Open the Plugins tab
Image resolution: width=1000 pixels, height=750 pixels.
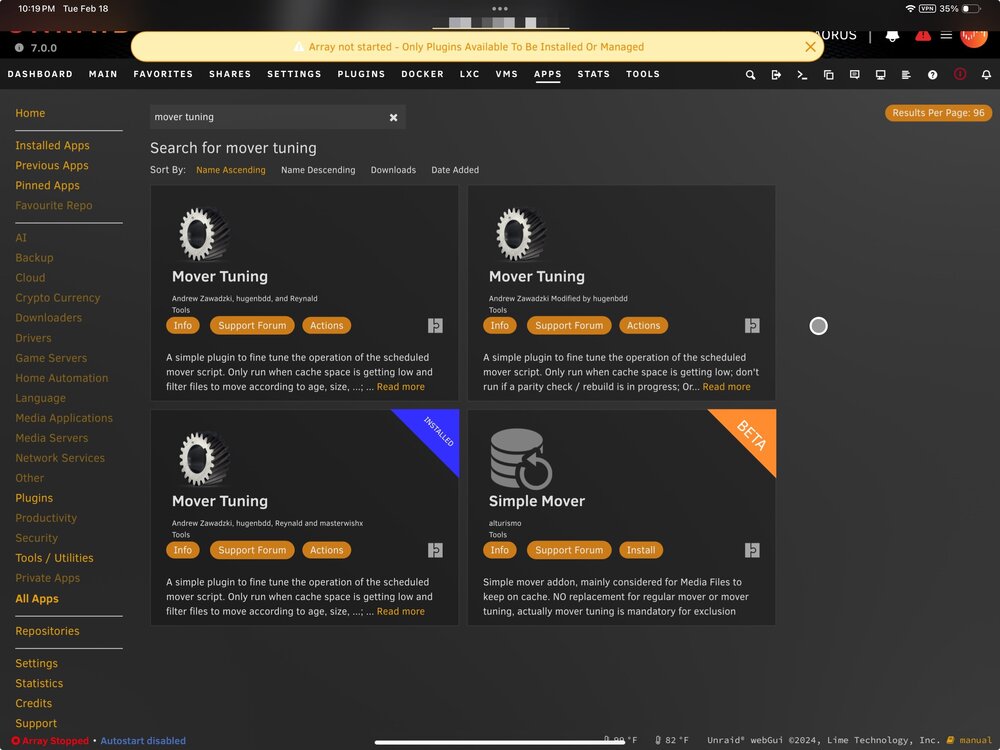click(x=361, y=74)
